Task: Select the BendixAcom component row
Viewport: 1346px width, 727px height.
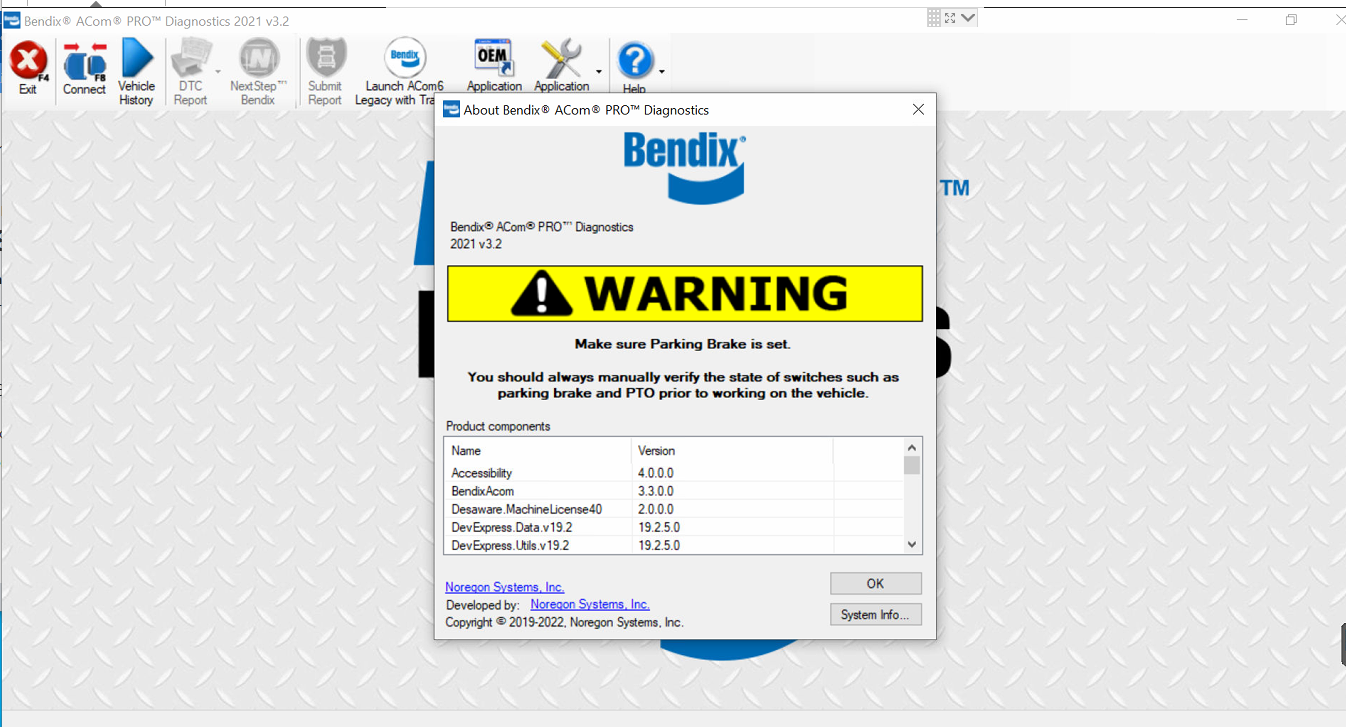Action: (674, 491)
